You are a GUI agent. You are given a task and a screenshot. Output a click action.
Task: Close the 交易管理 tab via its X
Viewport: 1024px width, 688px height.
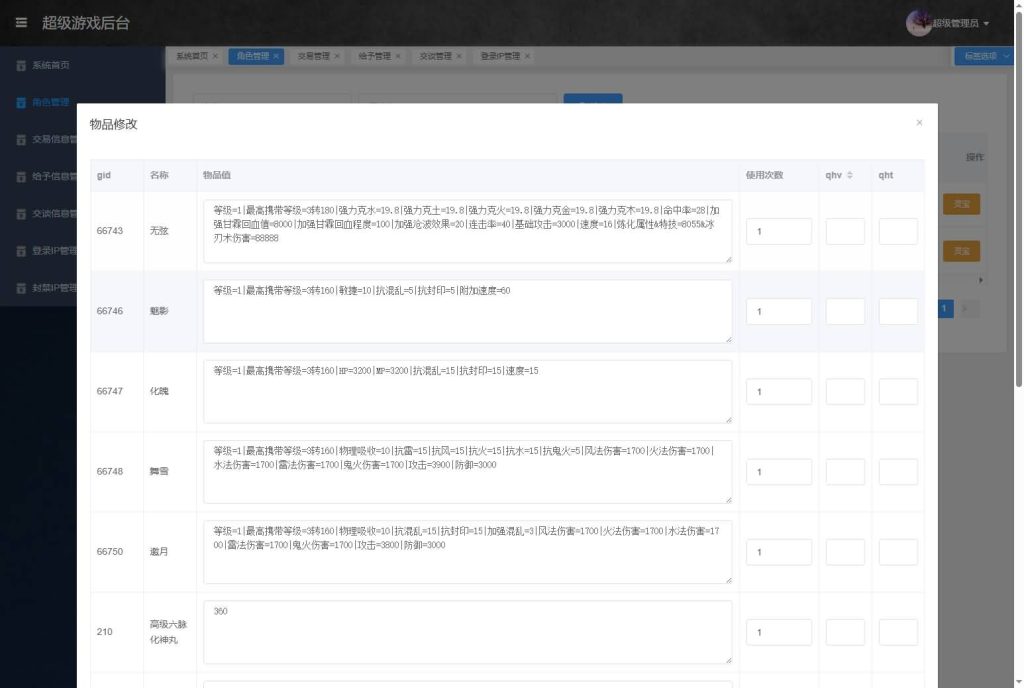(337, 57)
